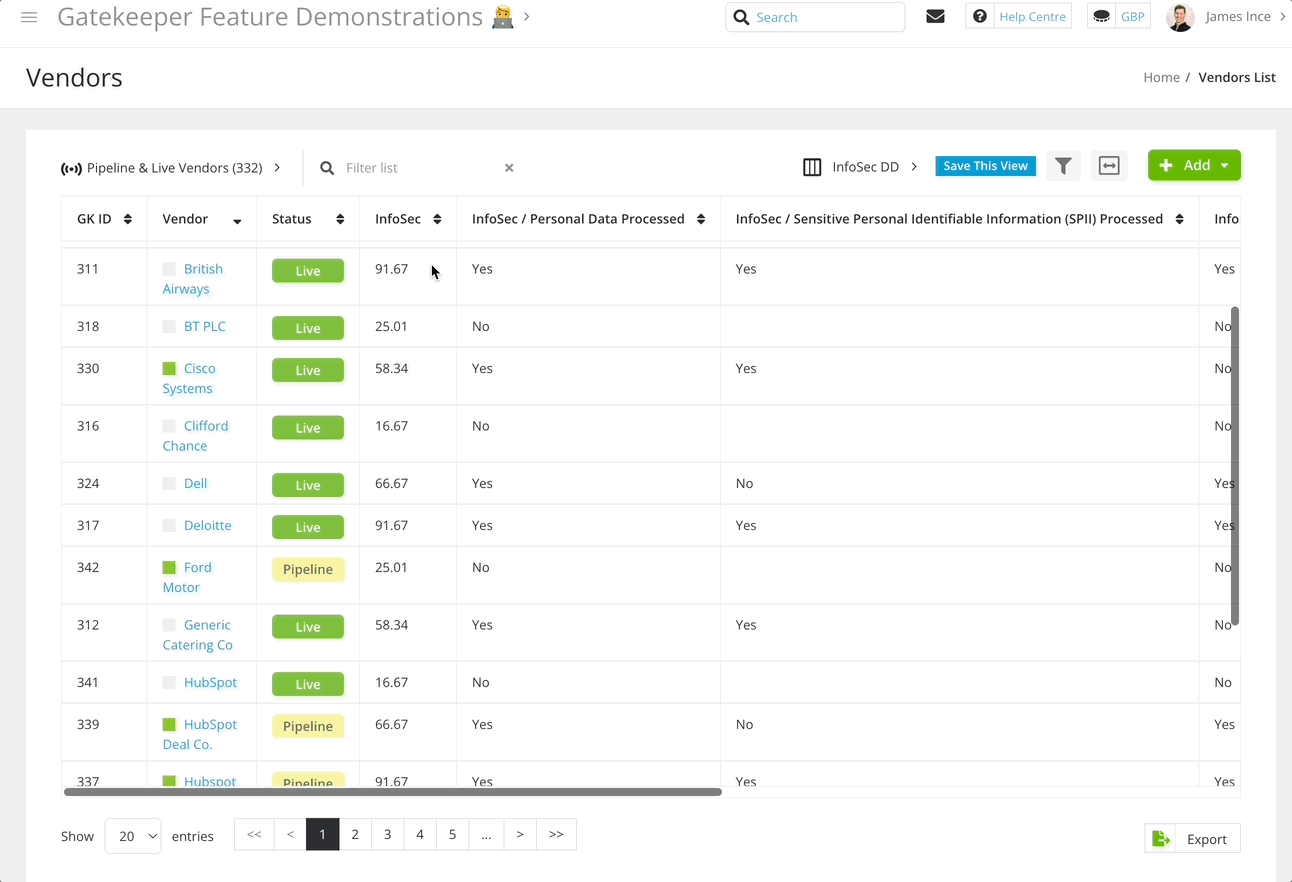Open messages via the envelope icon
This screenshot has height=882, width=1292.
(935, 15)
